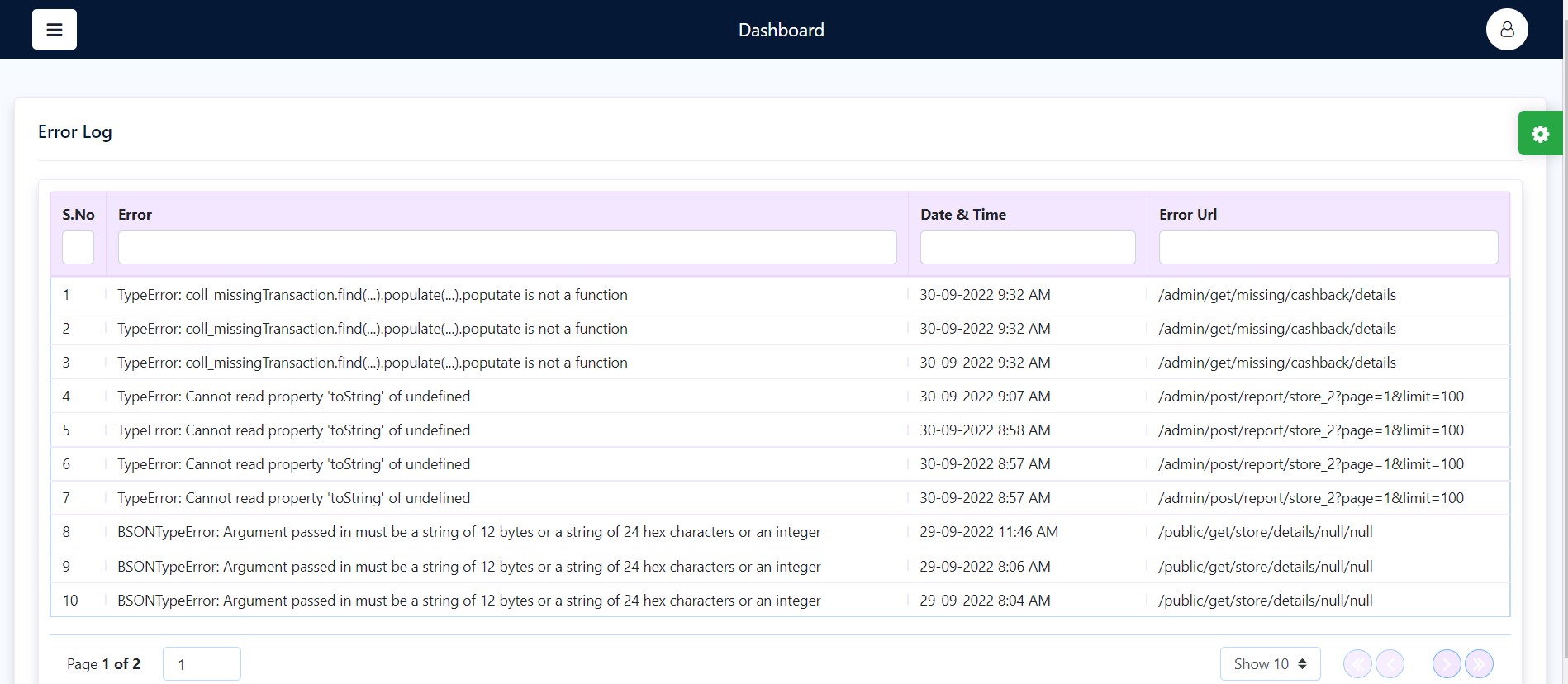
Task: Select the Page 1 of 2 label
Action: click(103, 664)
